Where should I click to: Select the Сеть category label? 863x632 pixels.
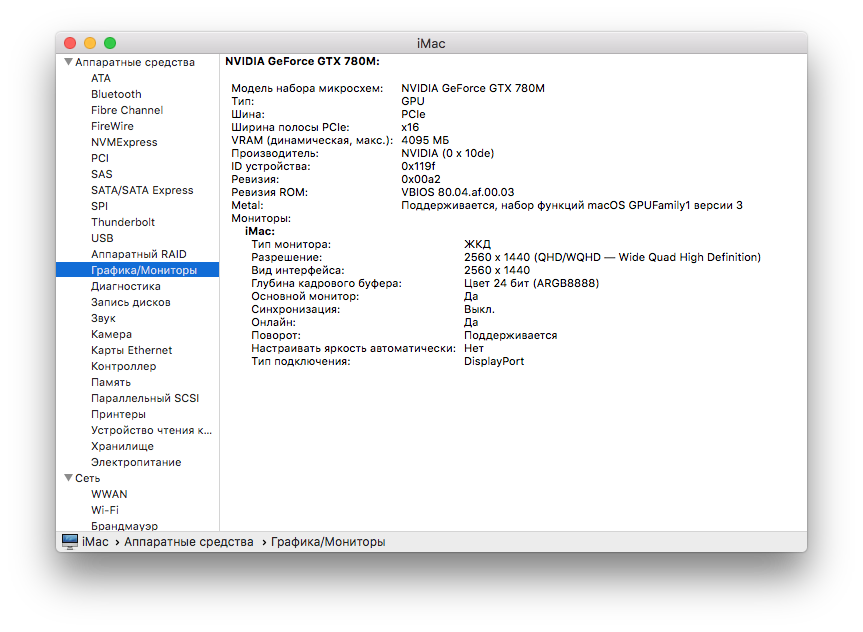point(88,478)
